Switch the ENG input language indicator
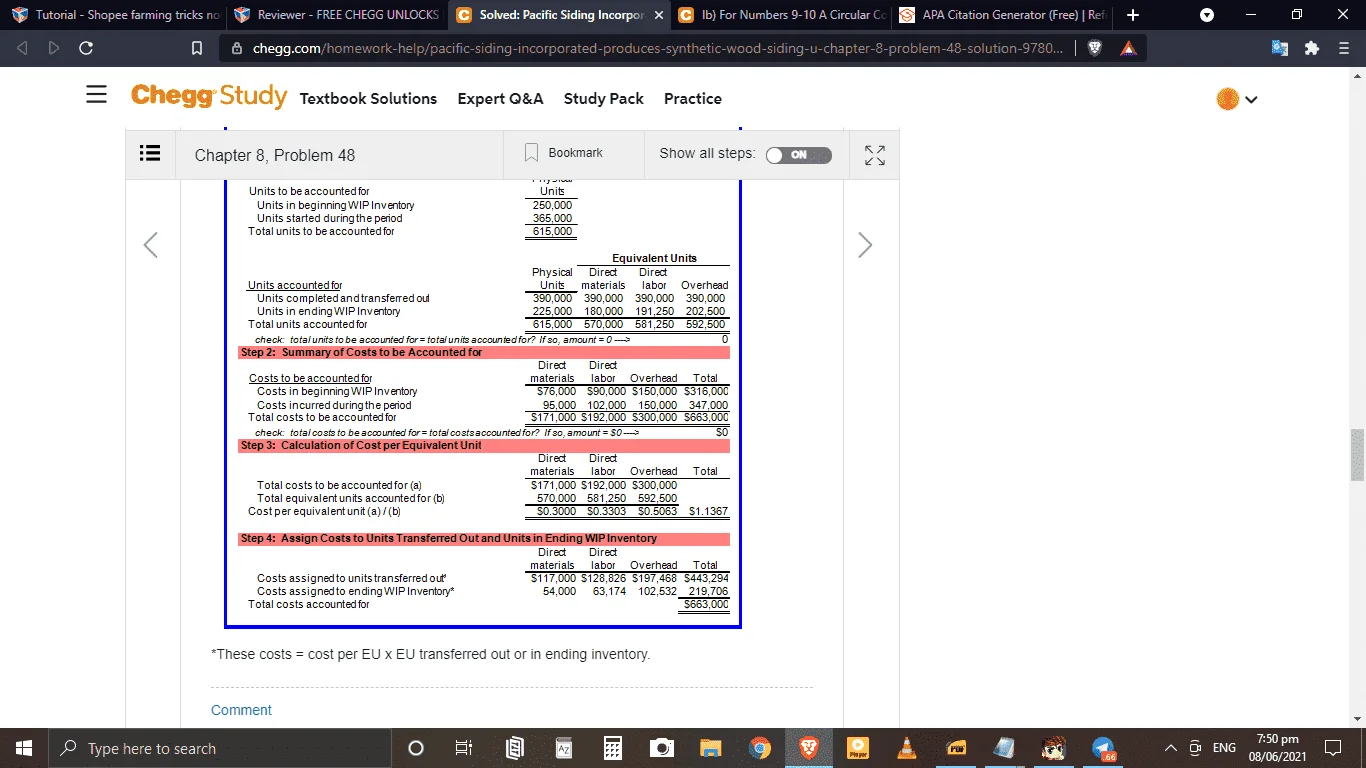Image resolution: width=1366 pixels, height=768 pixels. [1224, 748]
